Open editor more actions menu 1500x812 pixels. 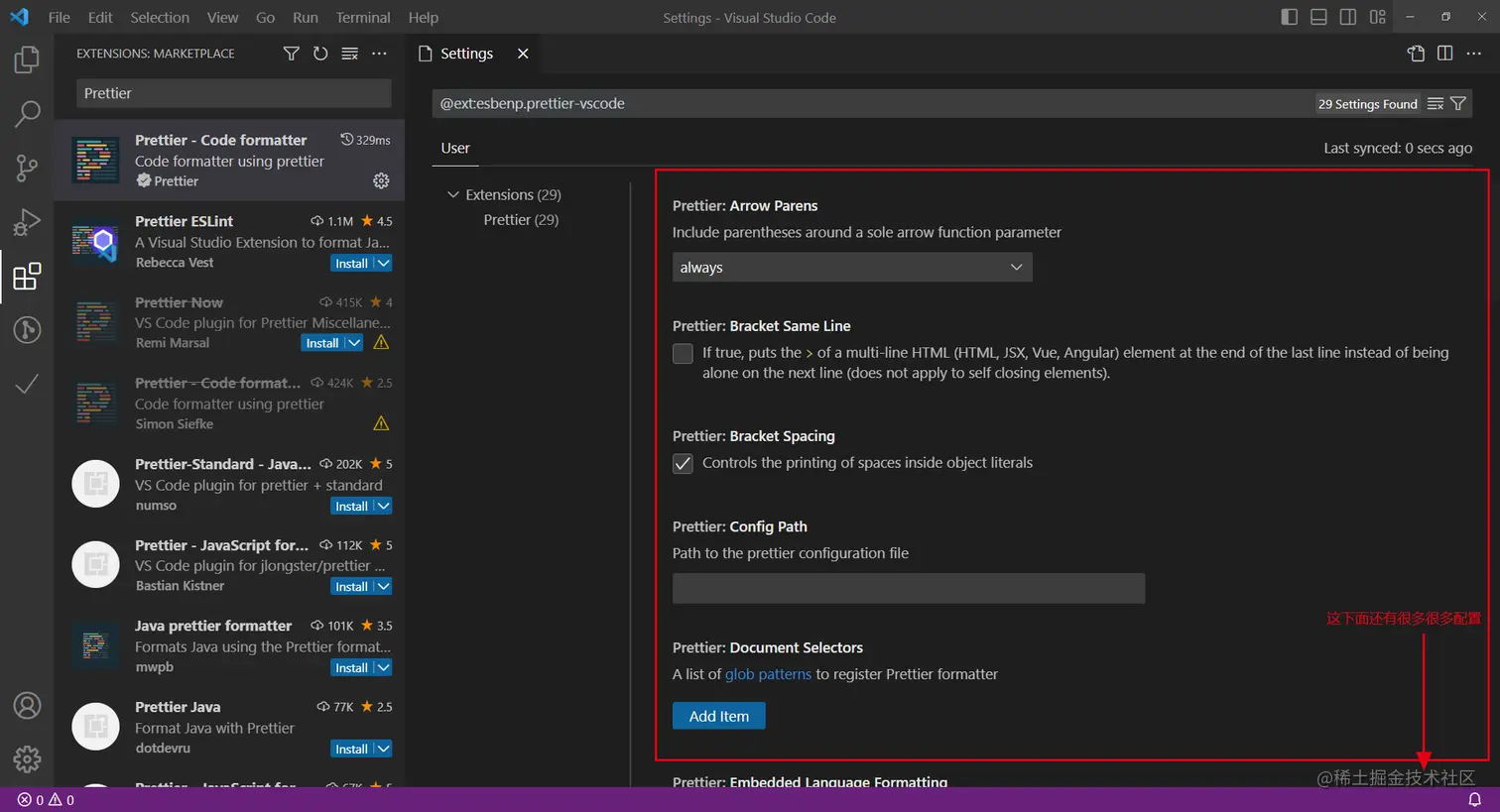pyautogui.click(x=1474, y=54)
